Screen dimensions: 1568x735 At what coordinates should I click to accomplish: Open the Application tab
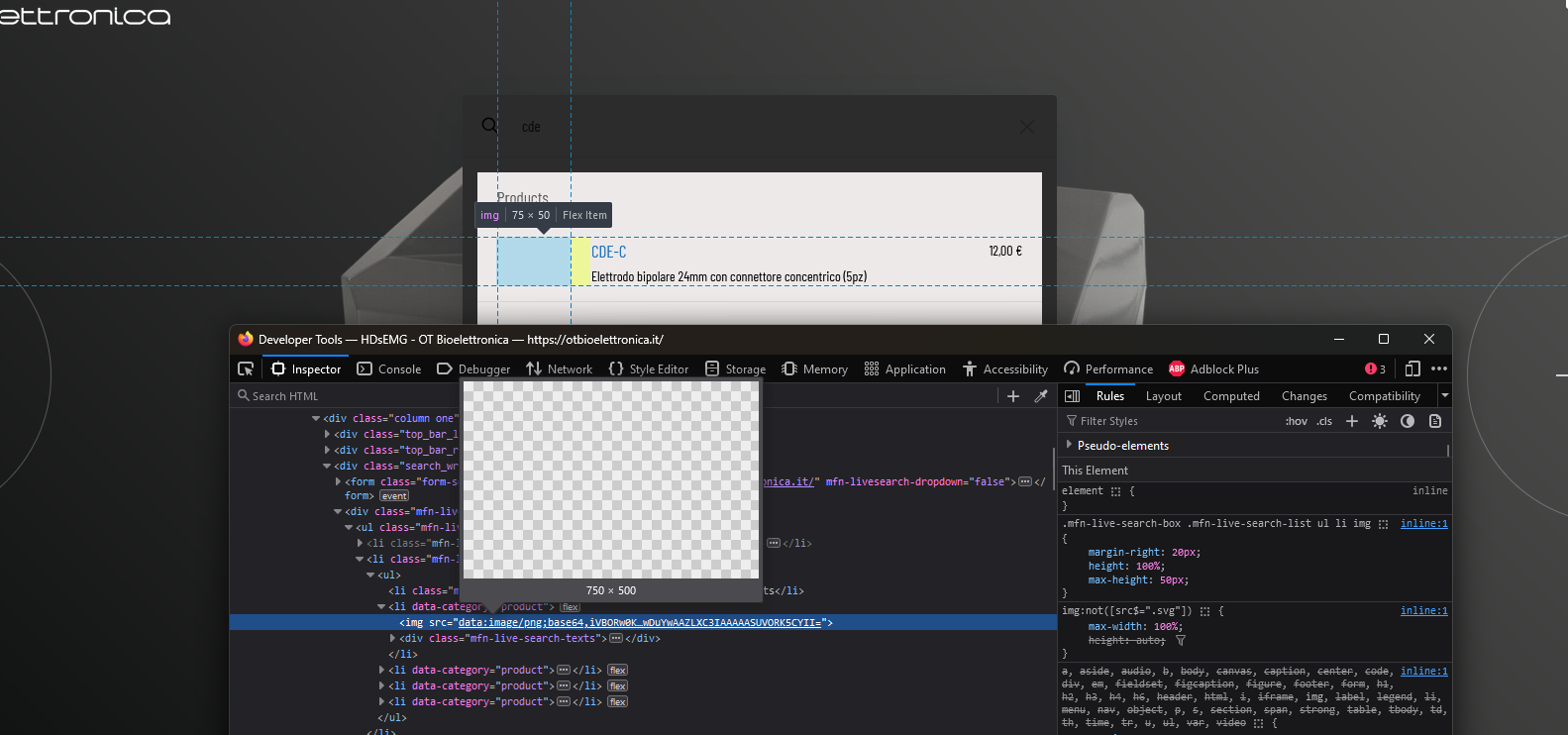pyautogui.click(x=905, y=368)
